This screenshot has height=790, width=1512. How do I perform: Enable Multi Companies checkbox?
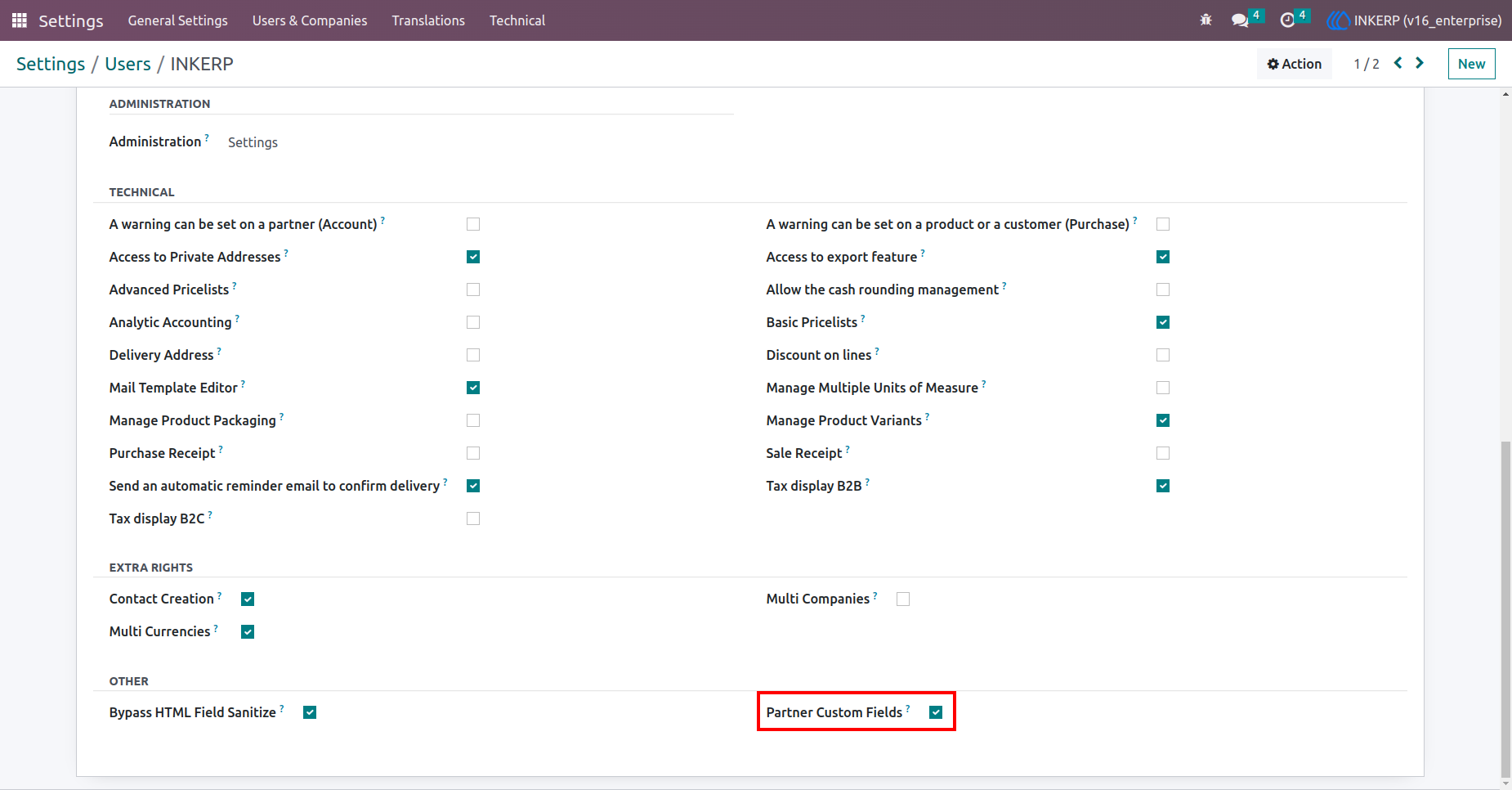[903, 599]
